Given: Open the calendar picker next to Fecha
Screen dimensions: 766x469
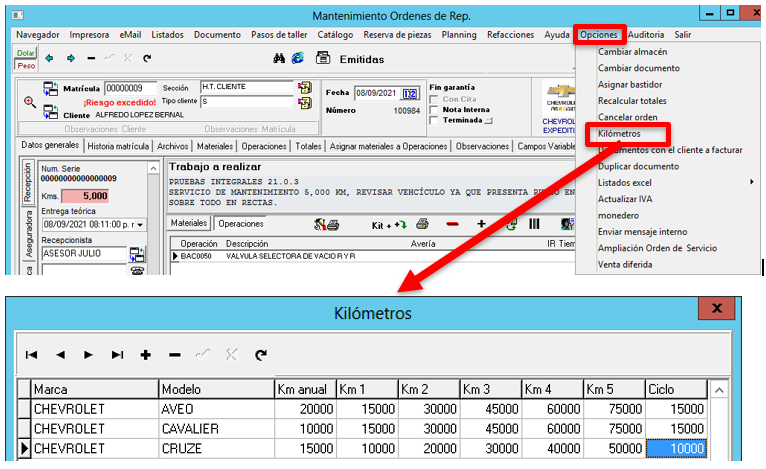Looking at the screenshot, I should [409, 94].
